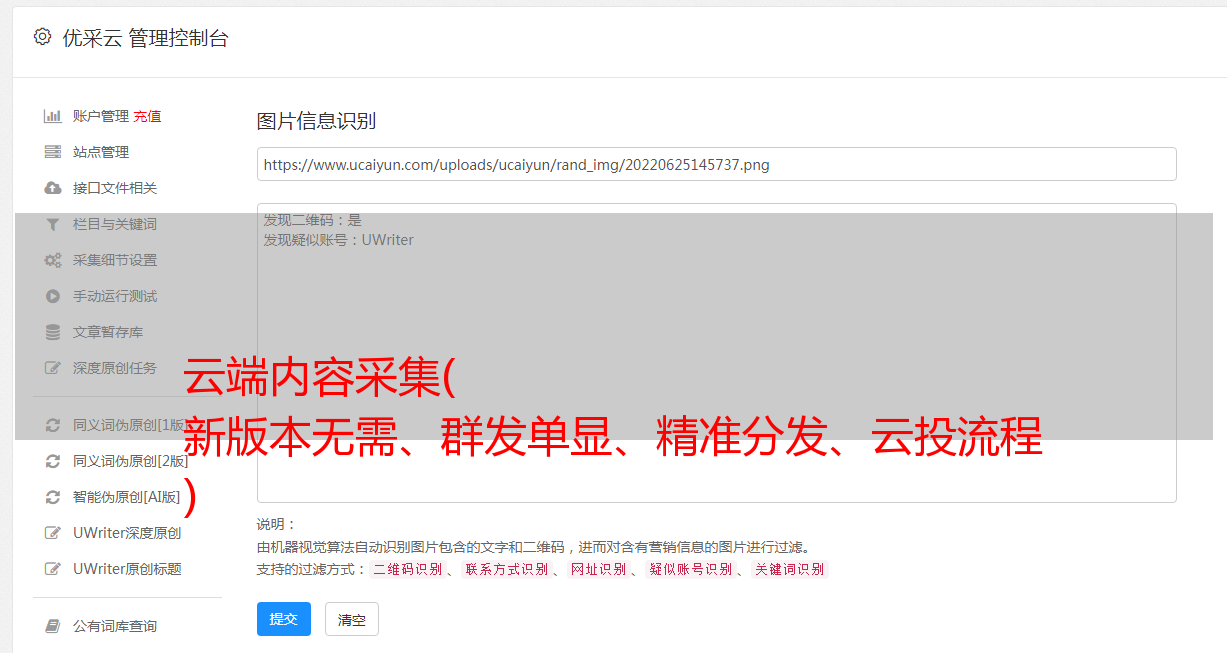The width and height of the screenshot is (1227, 653).
Task: Open 账户管理 via its bar chart icon
Action: point(53,116)
